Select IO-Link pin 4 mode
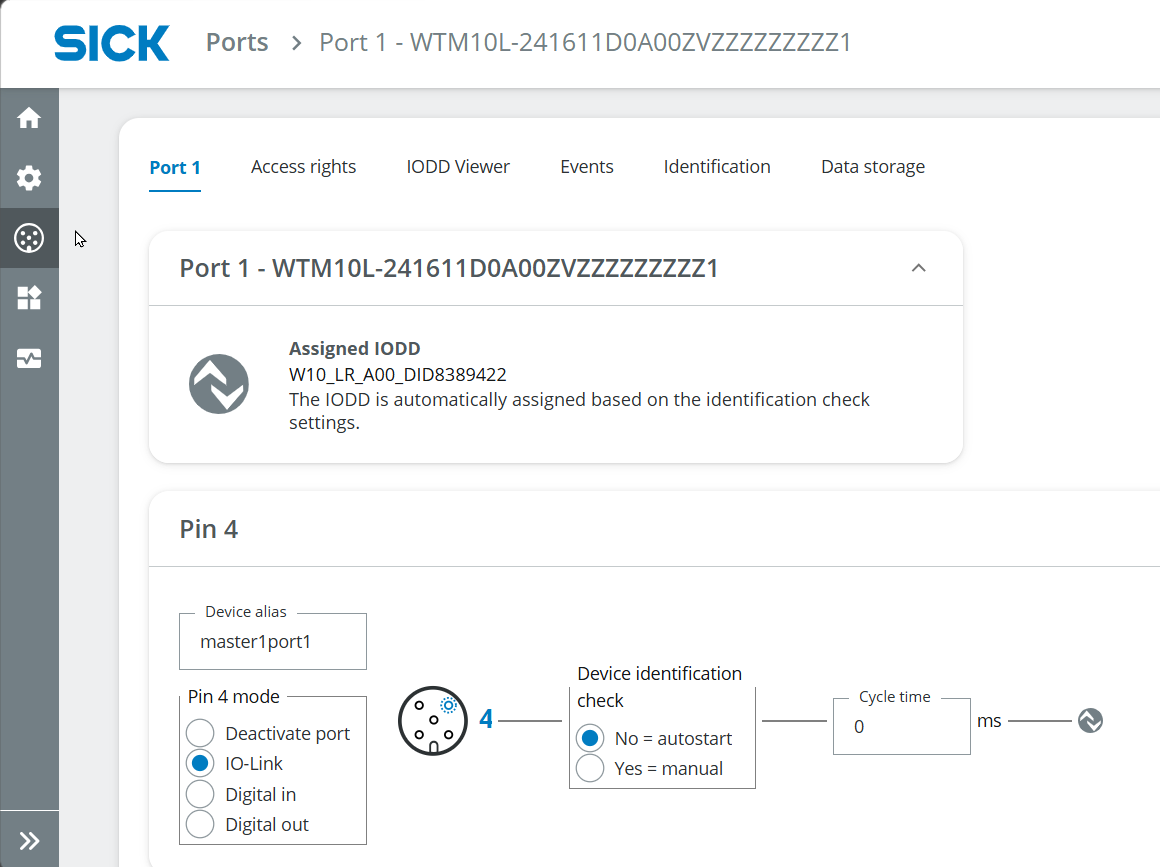The height and width of the screenshot is (867, 1160). point(200,763)
